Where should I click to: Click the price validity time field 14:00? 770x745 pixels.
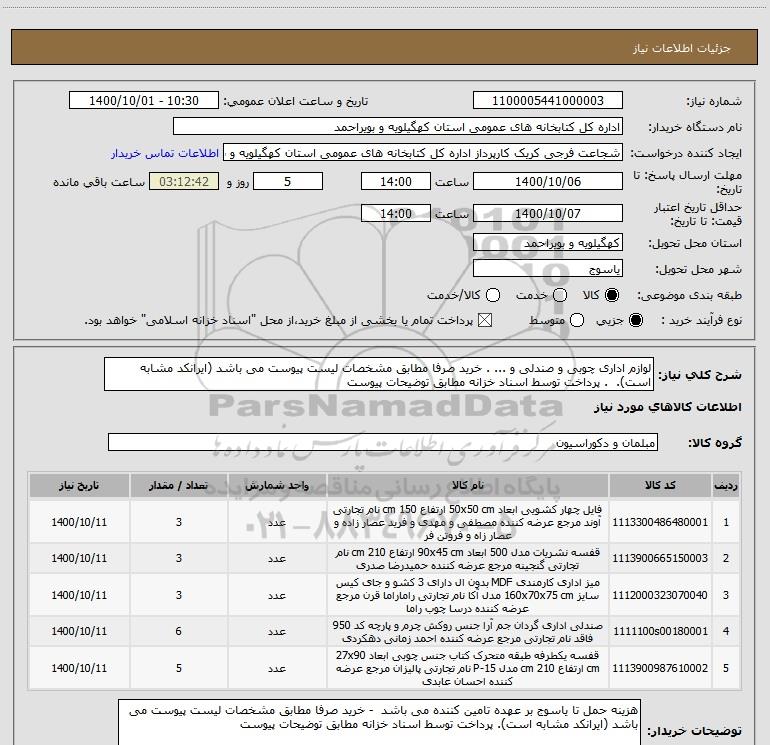(x=396, y=213)
